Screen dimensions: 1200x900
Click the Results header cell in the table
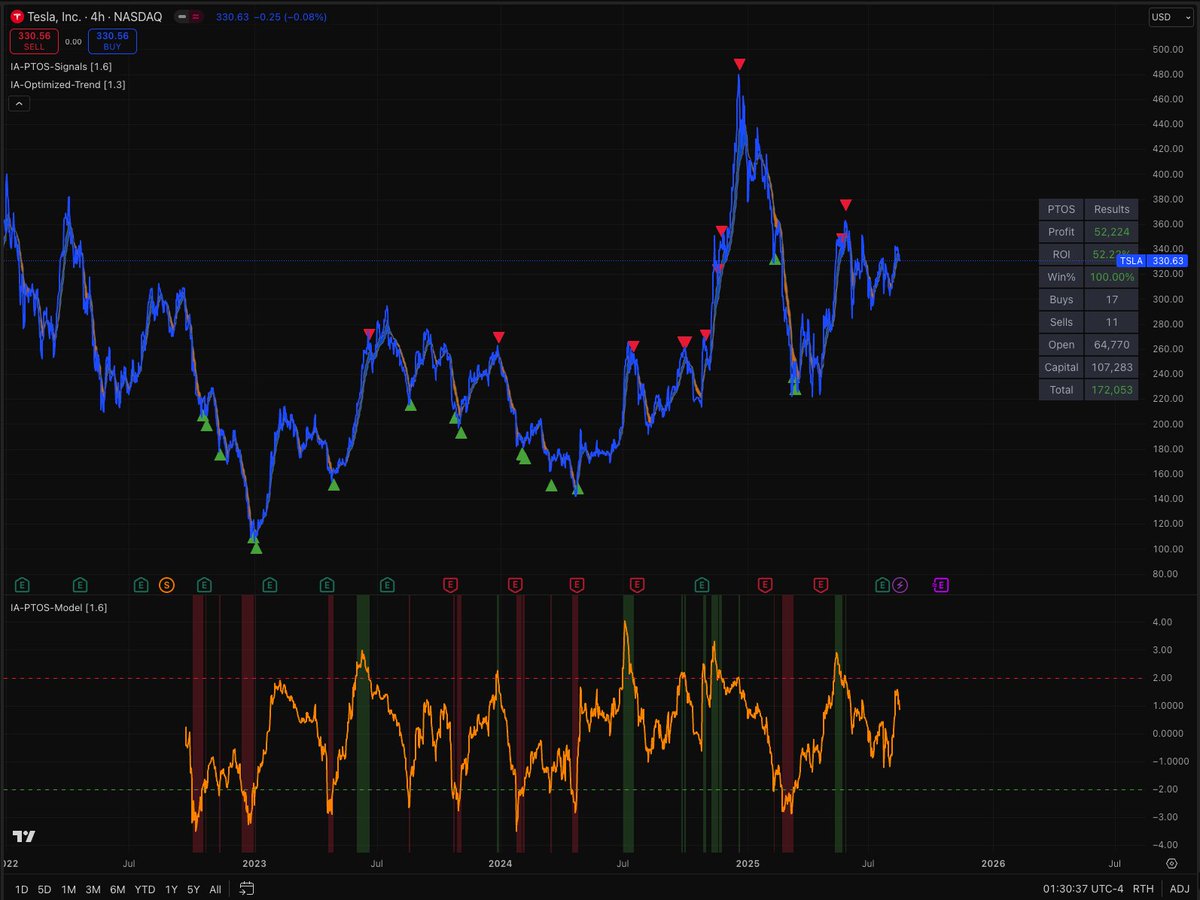coord(1111,209)
